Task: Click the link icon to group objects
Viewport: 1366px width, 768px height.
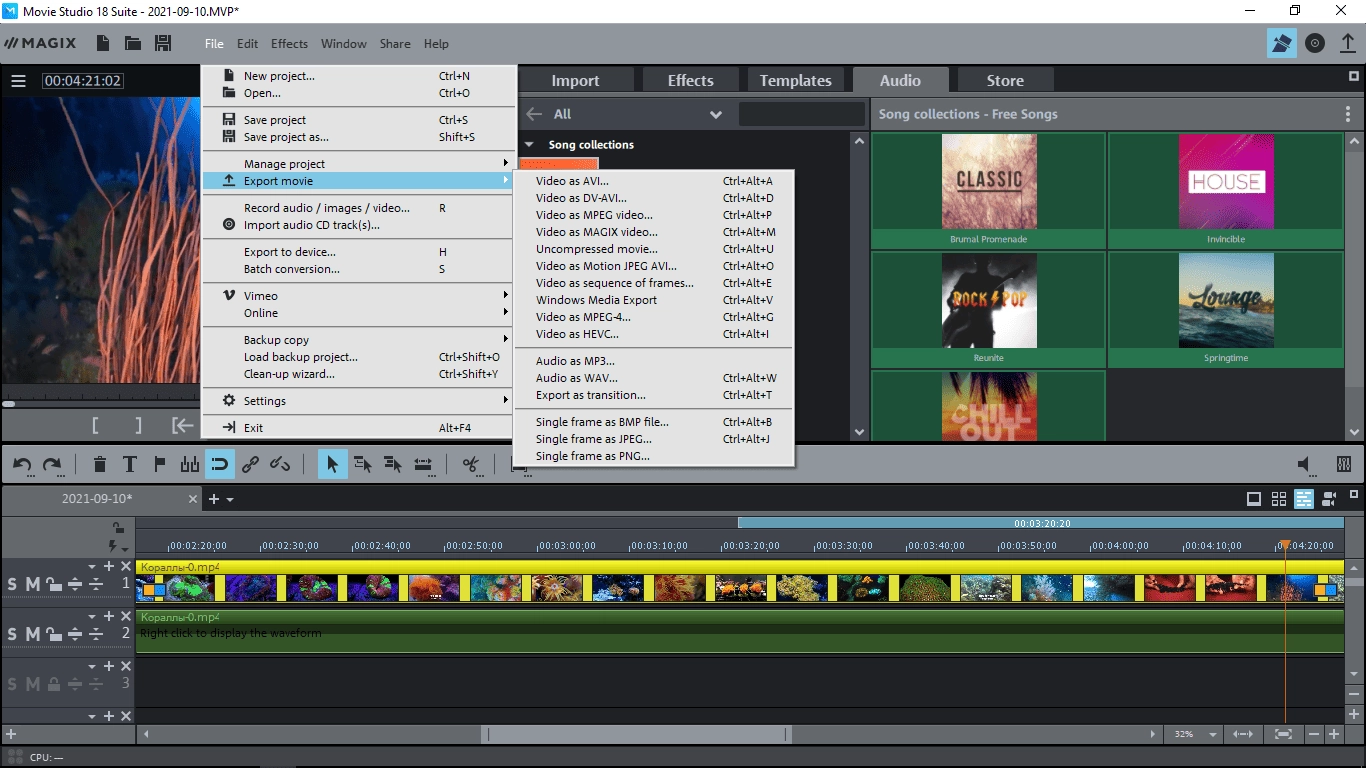Action: point(250,464)
